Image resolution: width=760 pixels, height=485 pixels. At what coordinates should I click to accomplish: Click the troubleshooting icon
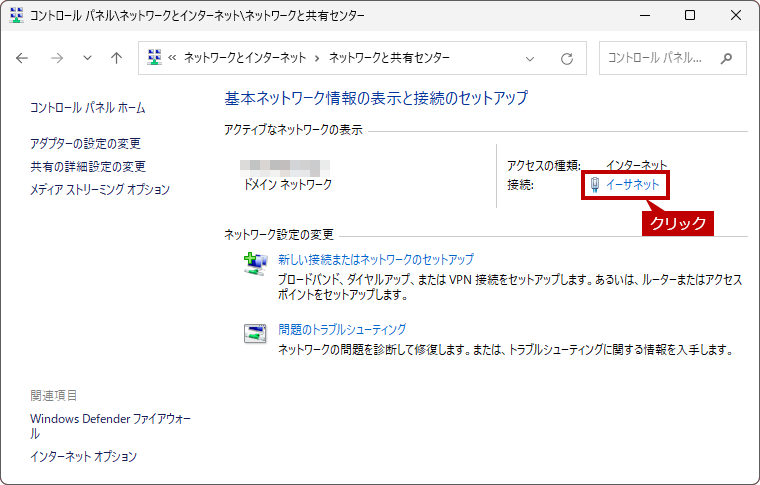click(x=255, y=333)
